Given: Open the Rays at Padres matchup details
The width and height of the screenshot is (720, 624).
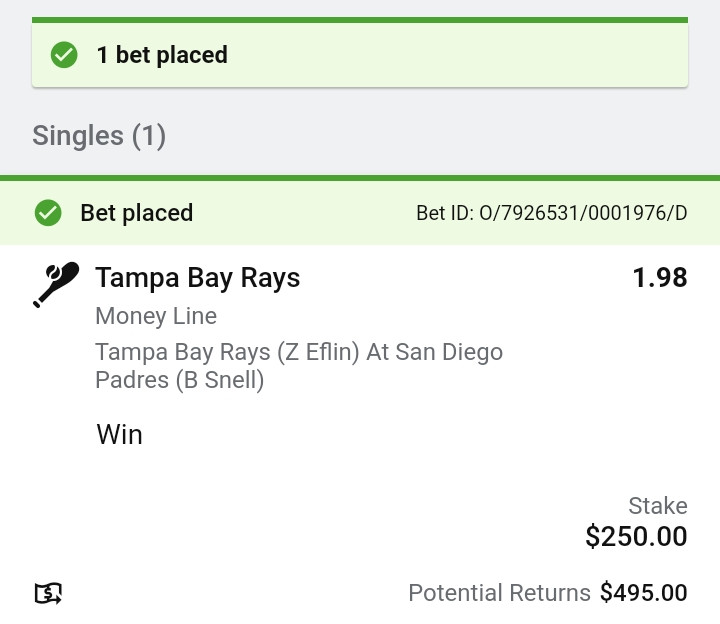Looking at the screenshot, I should click(298, 353).
